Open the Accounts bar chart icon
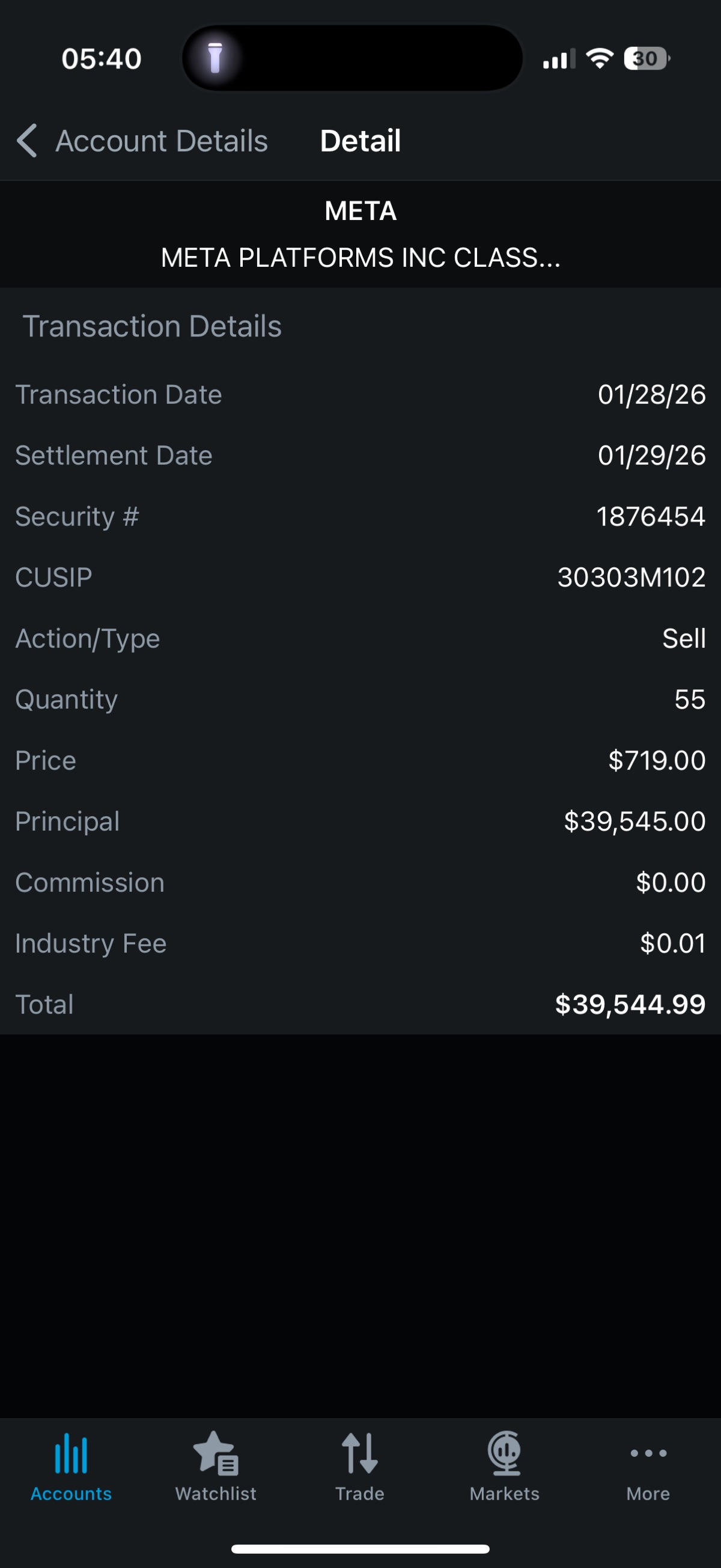 tap(71, 1454)
